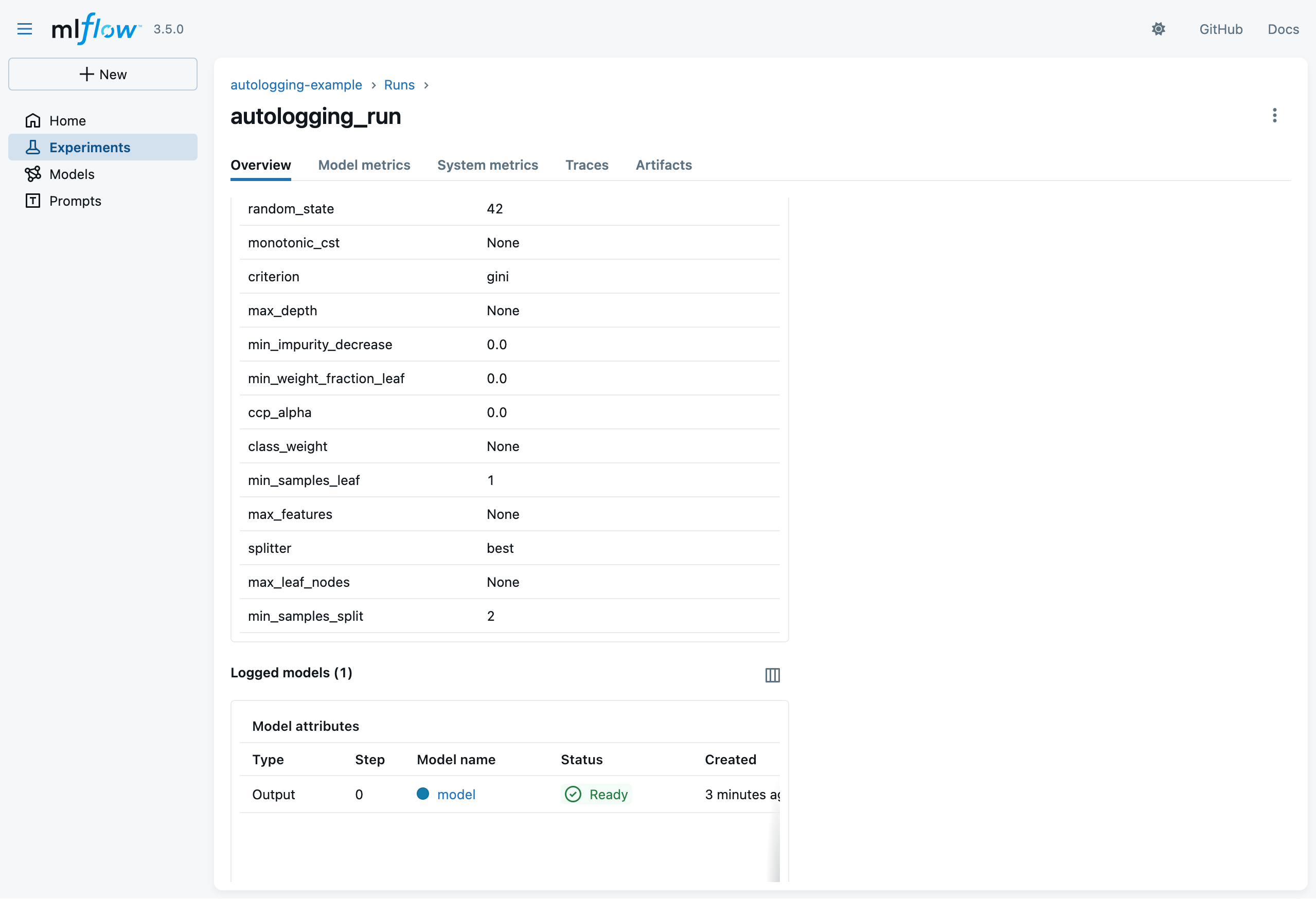
Task: Click the Experiments flask icon
Action: tap(33, 147)
